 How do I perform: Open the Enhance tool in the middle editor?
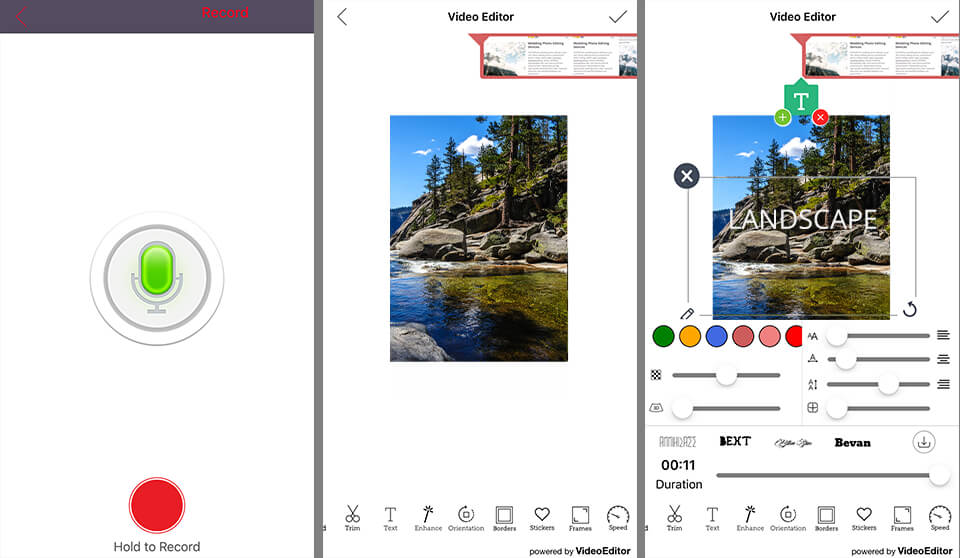tap(428, 518)
